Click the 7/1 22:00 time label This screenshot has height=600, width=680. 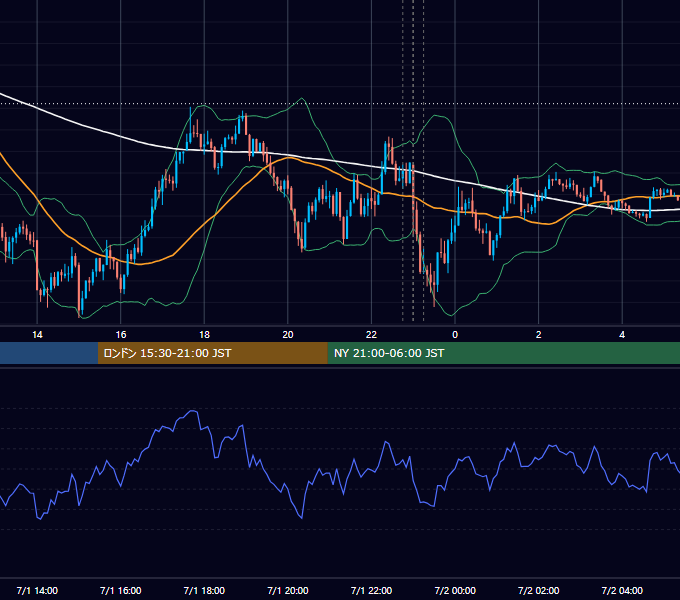(x=371, y=590)
